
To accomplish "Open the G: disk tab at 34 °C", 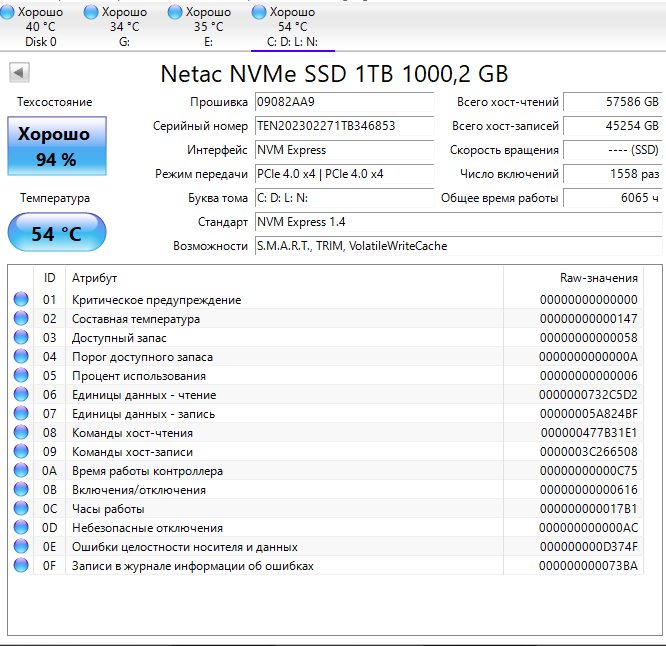I will (x=124, y=27).
